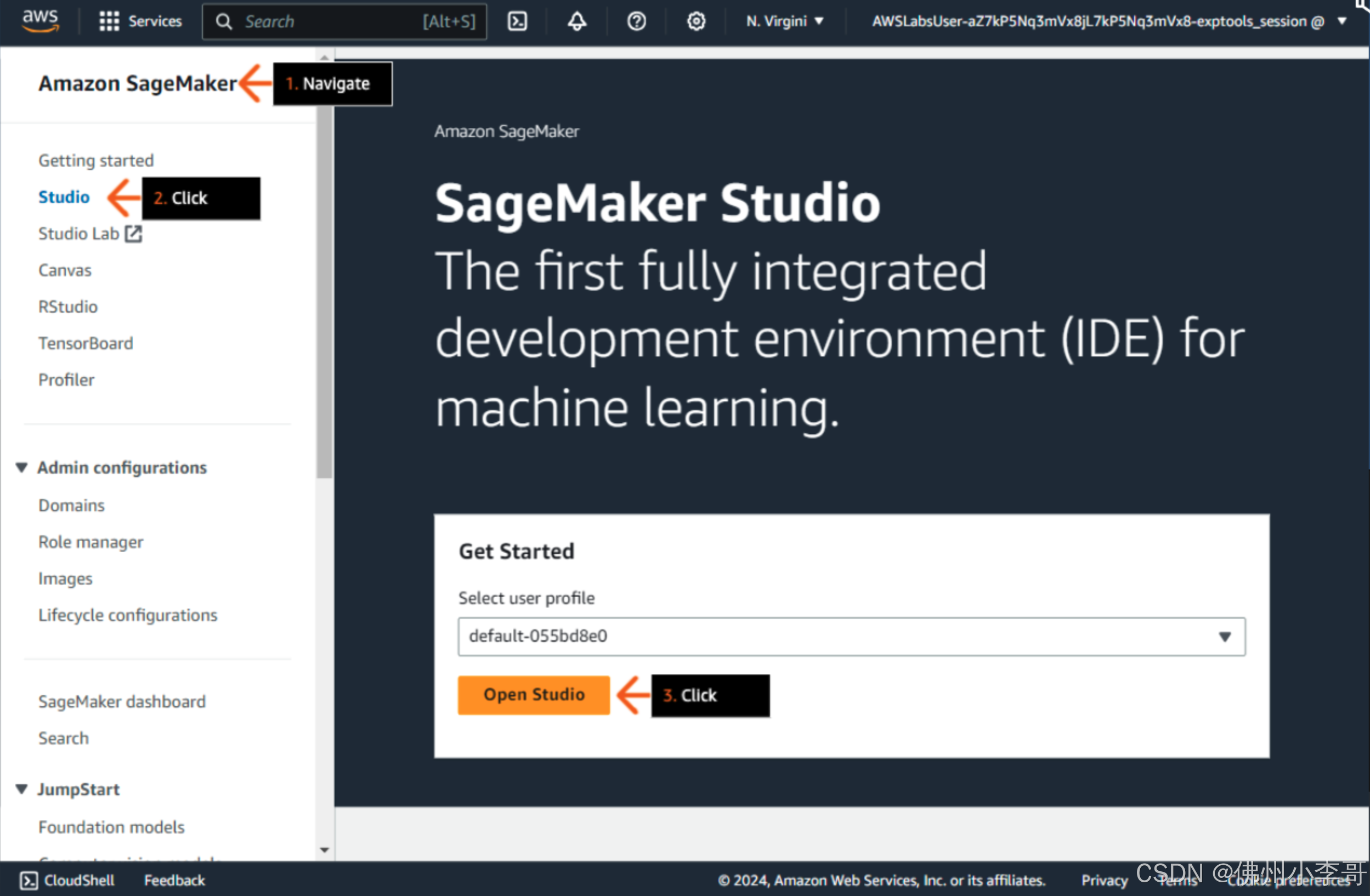Open Getting started in sidebar
The image size is (1370, 896).
click(x=96, y=161)
